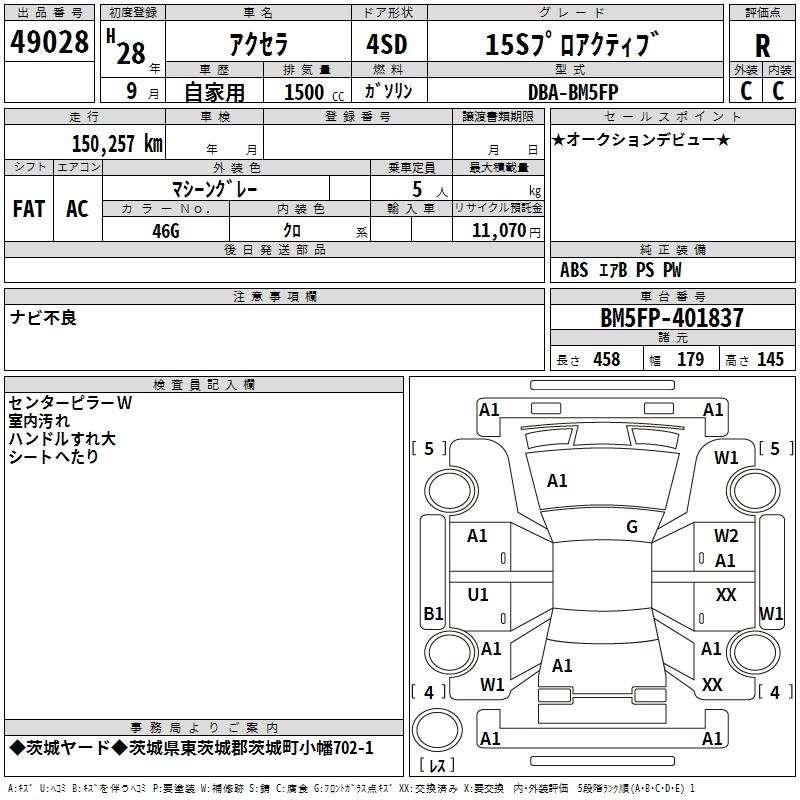Click the 茨城ヤード office address line
The image size is (800, 800).
point(192,748)
